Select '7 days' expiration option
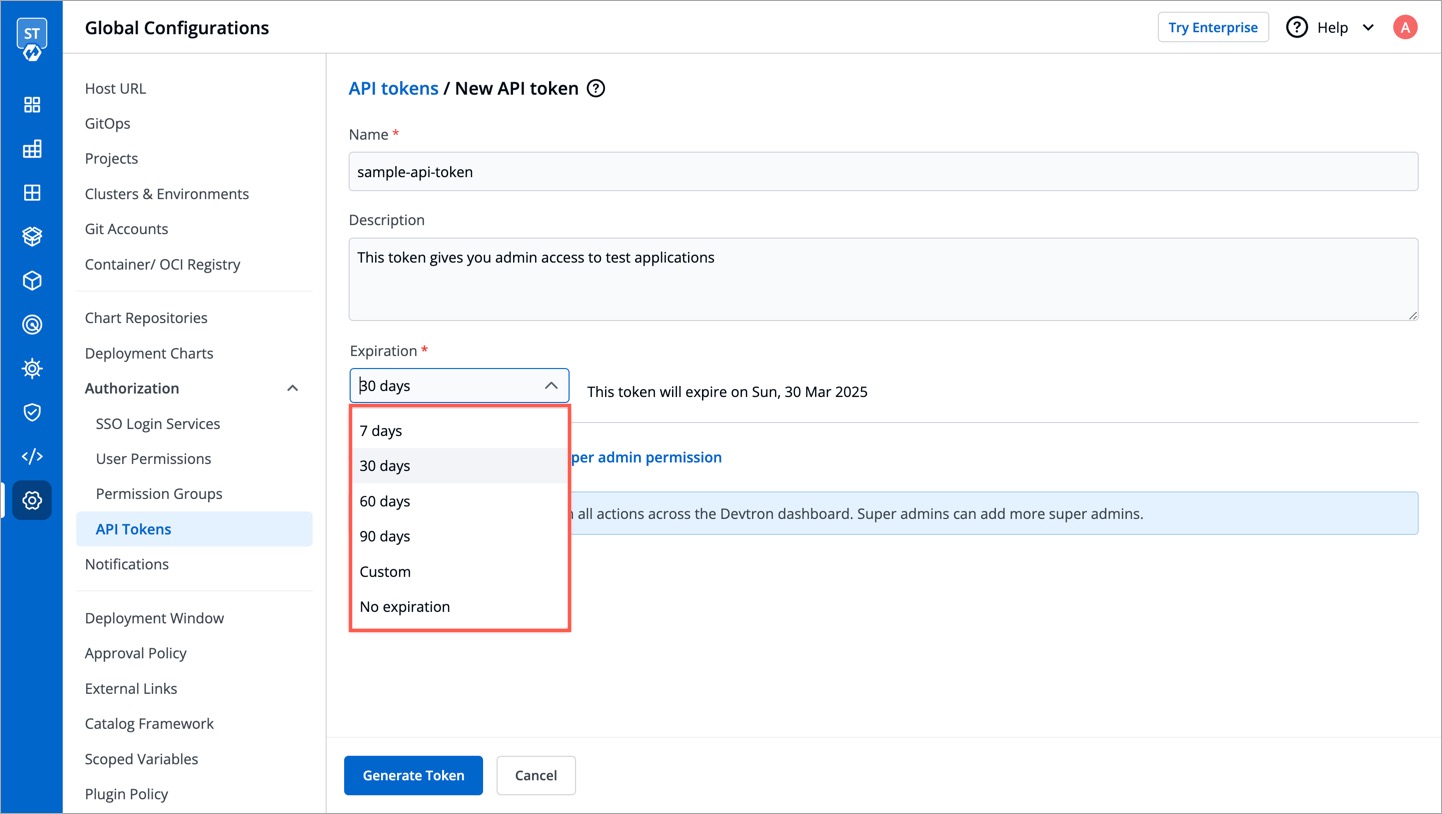1442x814 pixels. click(381, 431)
